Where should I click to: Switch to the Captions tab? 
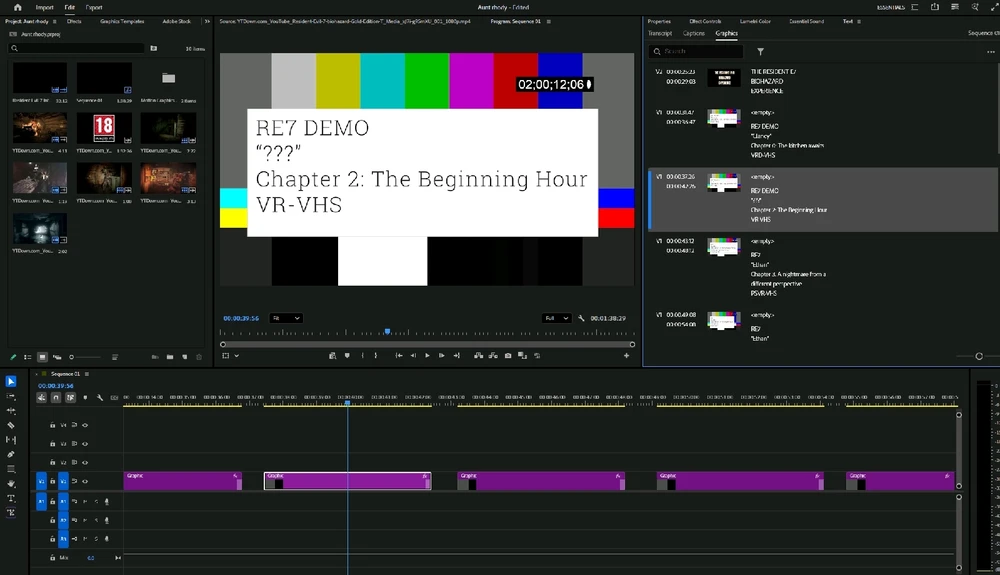pyautogui.click(x=693, y=33)
